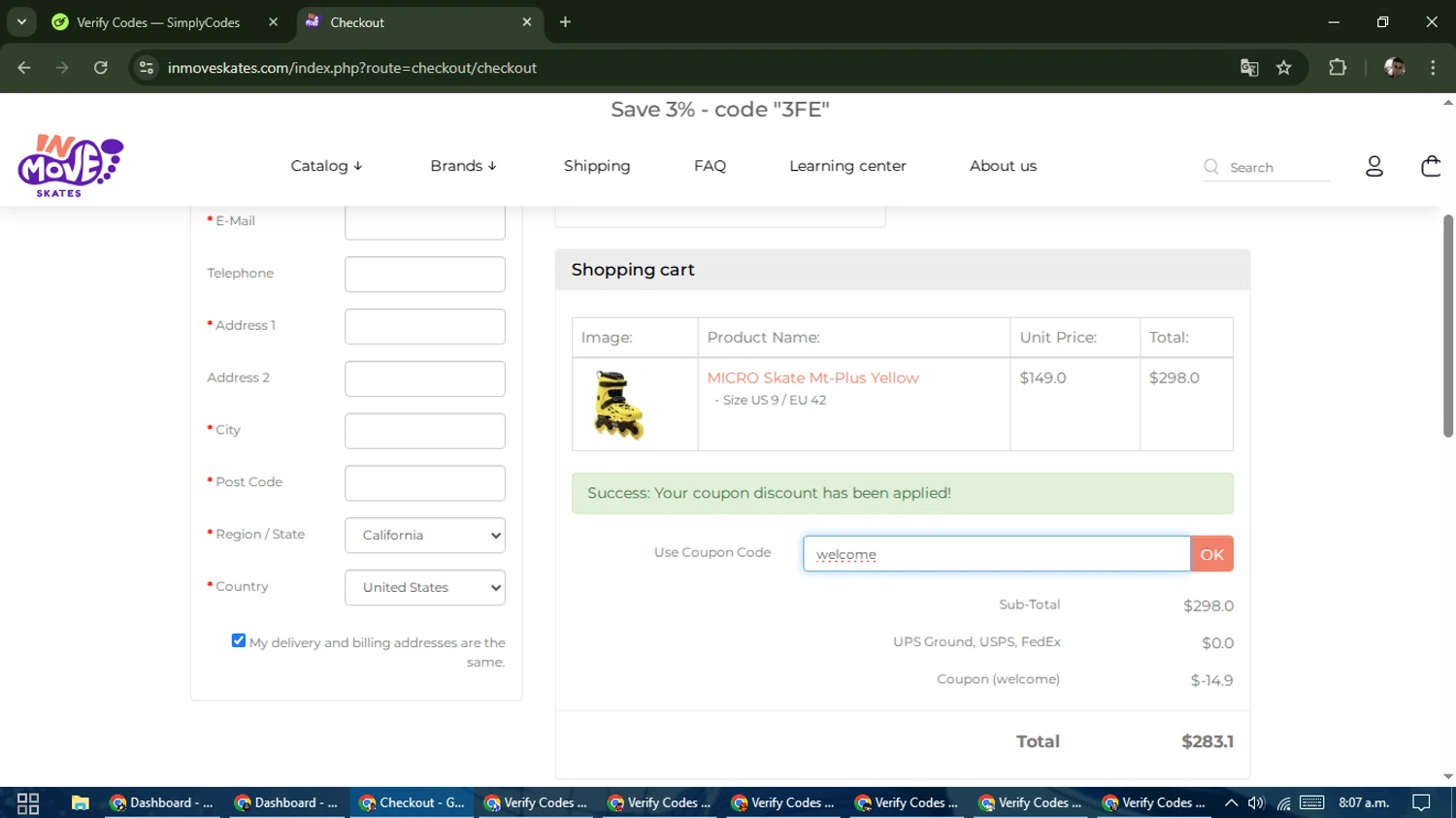Open the Chrome profile avatar
This screenshot has height=818, width=1456.
[1395, 68]
